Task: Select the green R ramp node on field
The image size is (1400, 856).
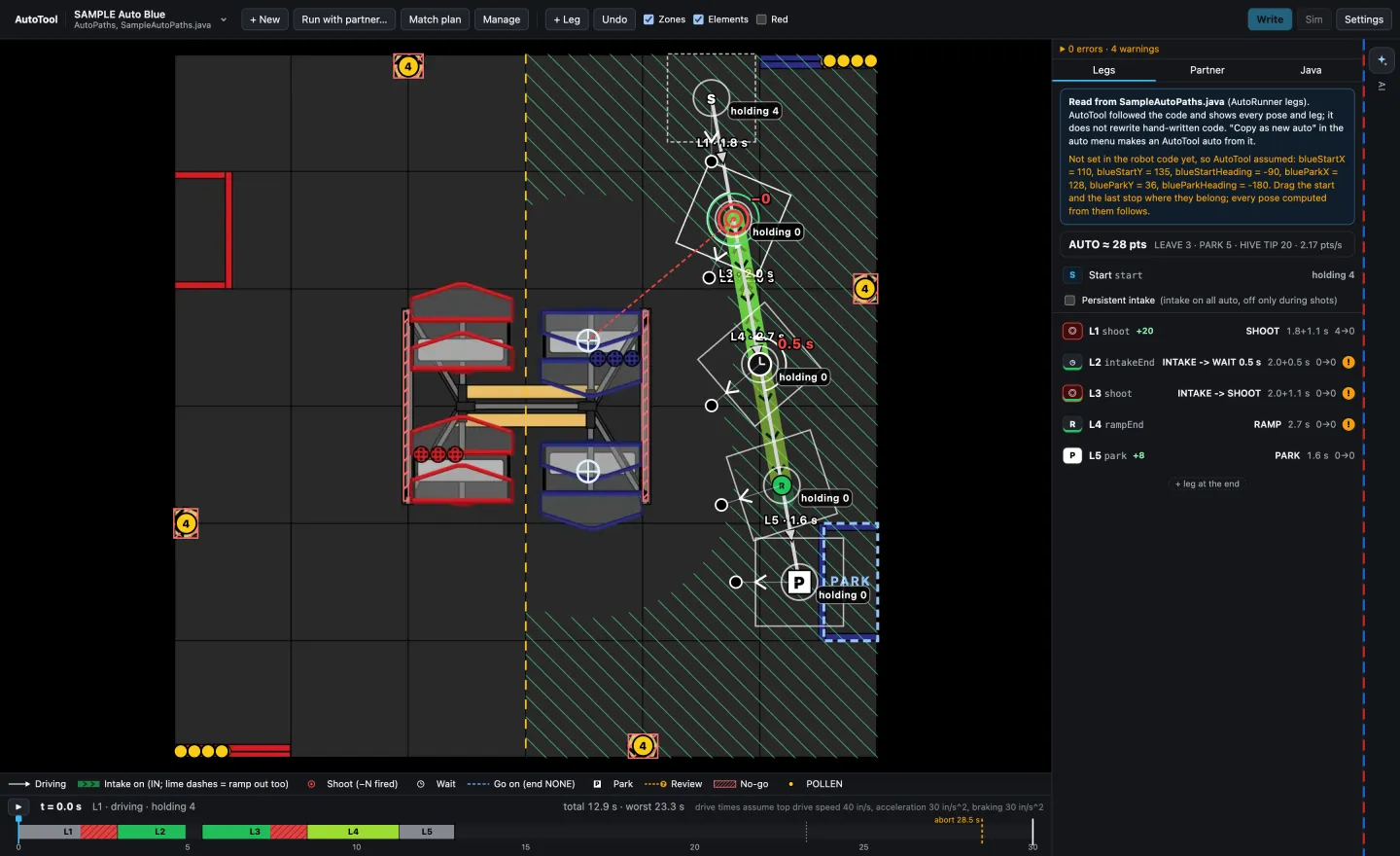Action: [782, 484]
